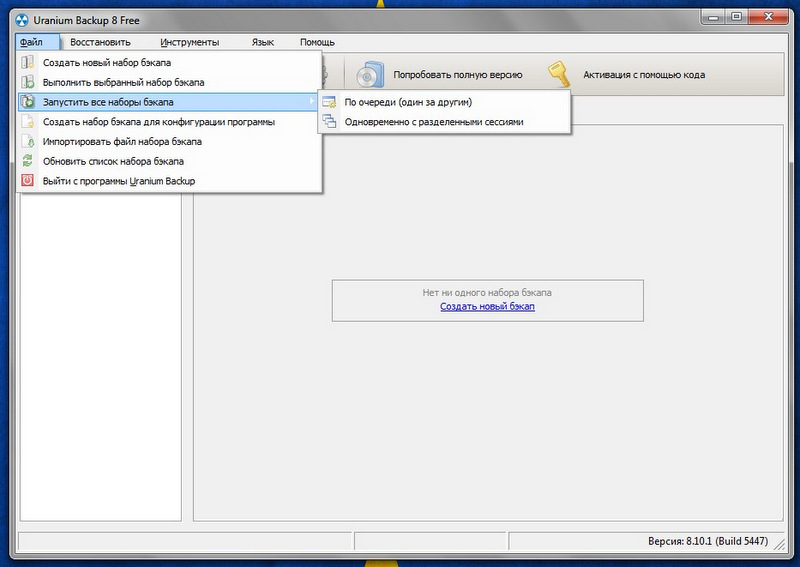The image size is (800, 567).
Task: Click the window resize grip in status bar
Action: (780, 544)
